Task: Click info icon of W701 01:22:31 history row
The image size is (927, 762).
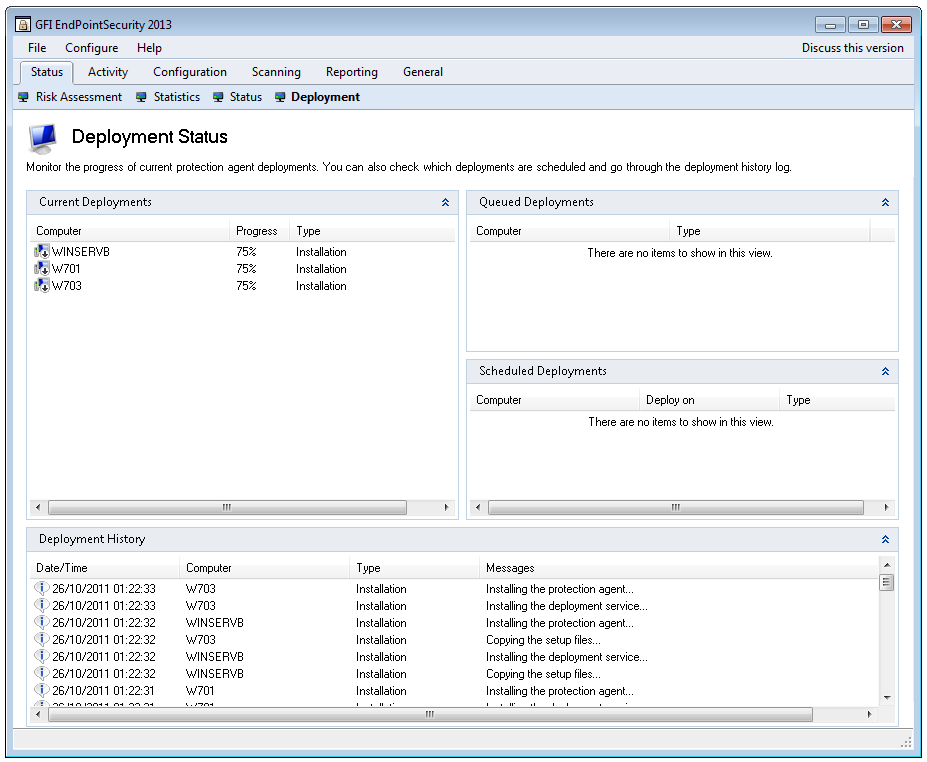Action: (x=41, y=690)
